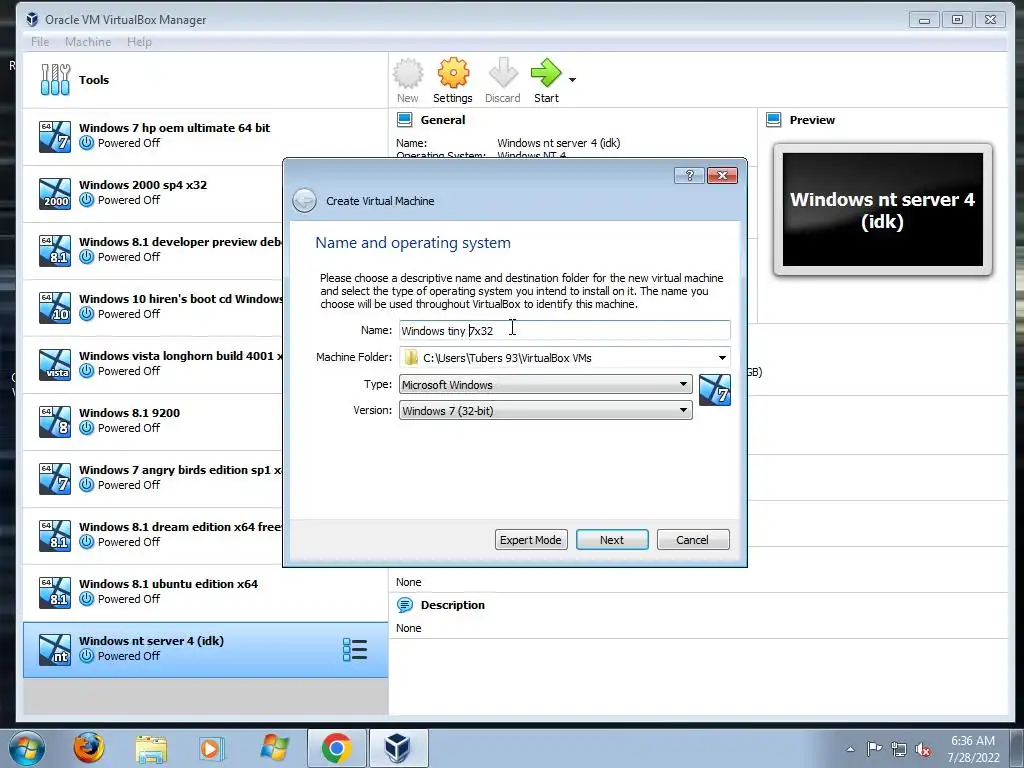Show hidden system tray icons arrow

tap(850, 749)
